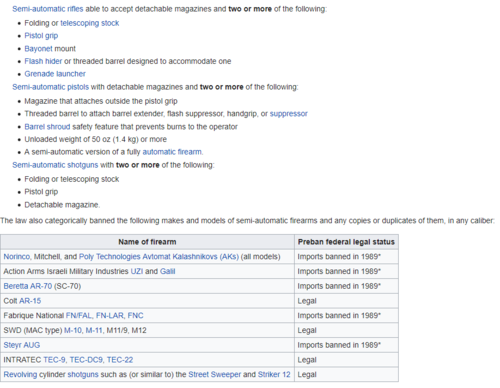Click 'Imports banned in 1989' in Beretta row
Viewport: 500px width, 388px height.
(339, 286)
